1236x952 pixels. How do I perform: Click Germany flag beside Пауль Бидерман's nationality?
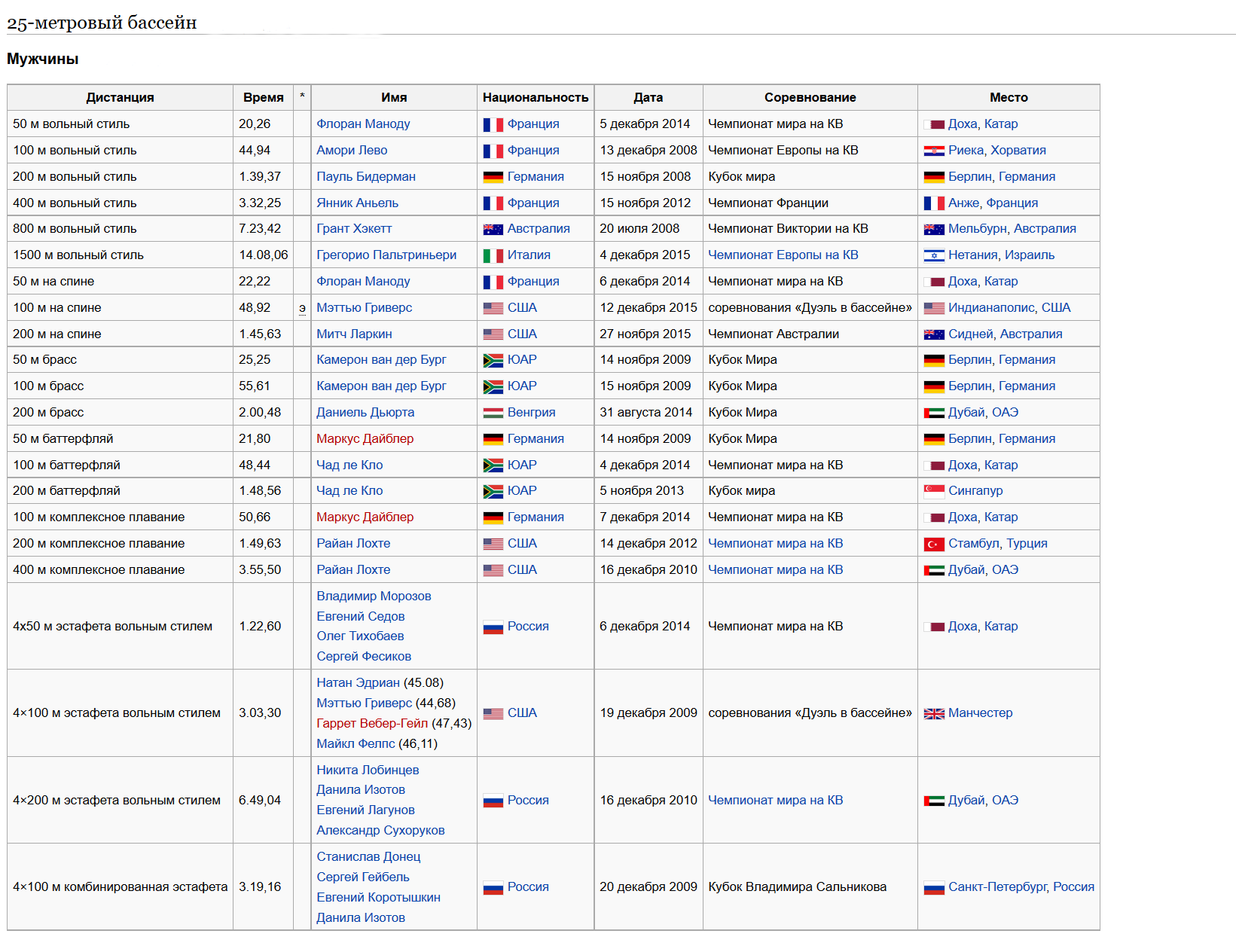[x=493, y=178]
